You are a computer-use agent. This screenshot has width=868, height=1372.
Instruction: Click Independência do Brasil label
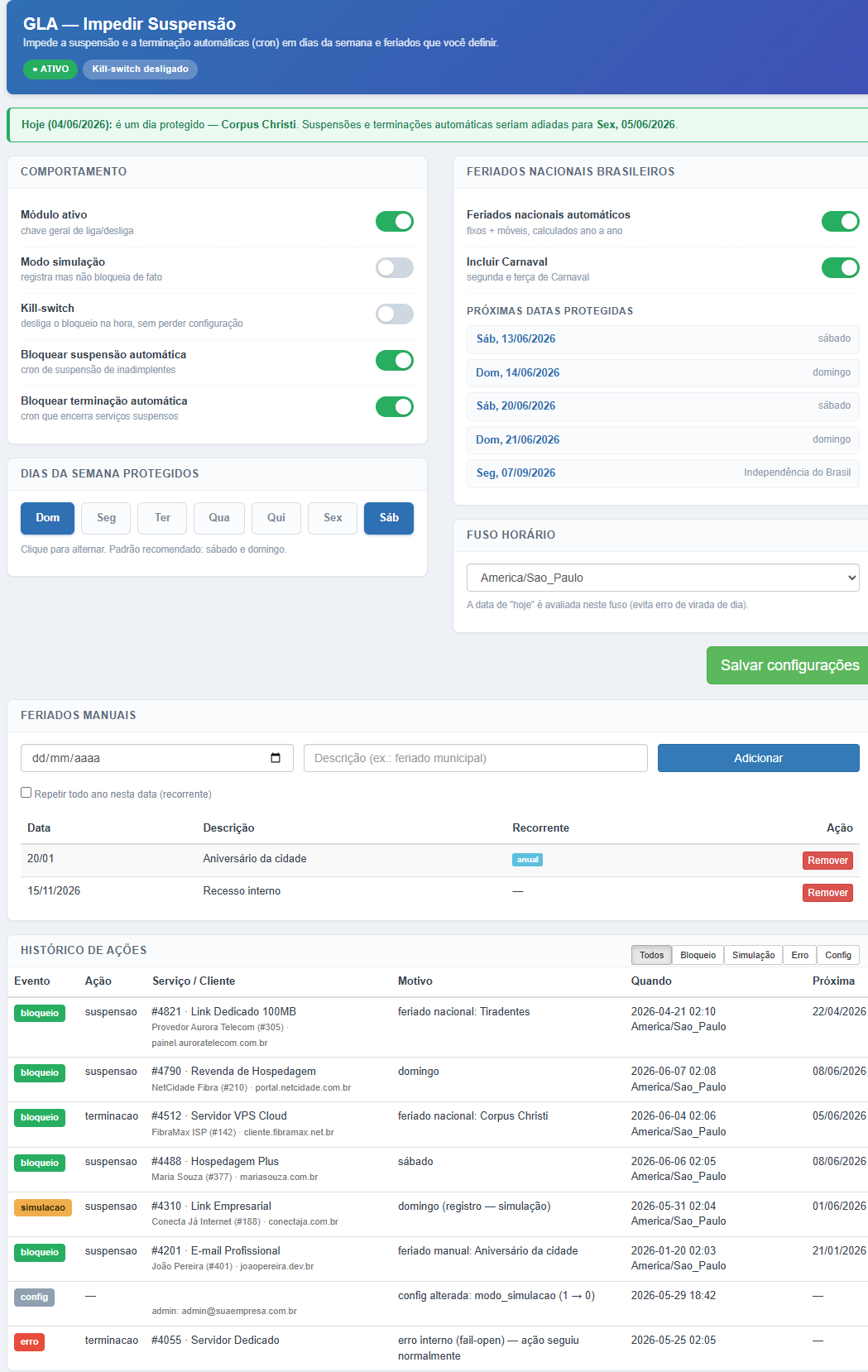[797, 473]
